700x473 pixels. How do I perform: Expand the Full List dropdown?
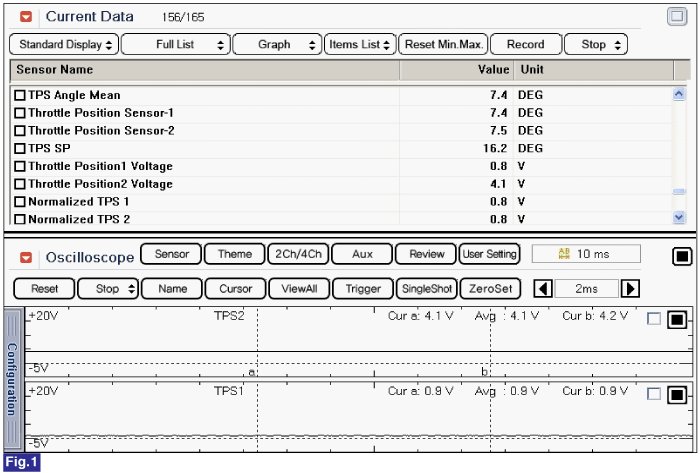(x=174, y=45)
